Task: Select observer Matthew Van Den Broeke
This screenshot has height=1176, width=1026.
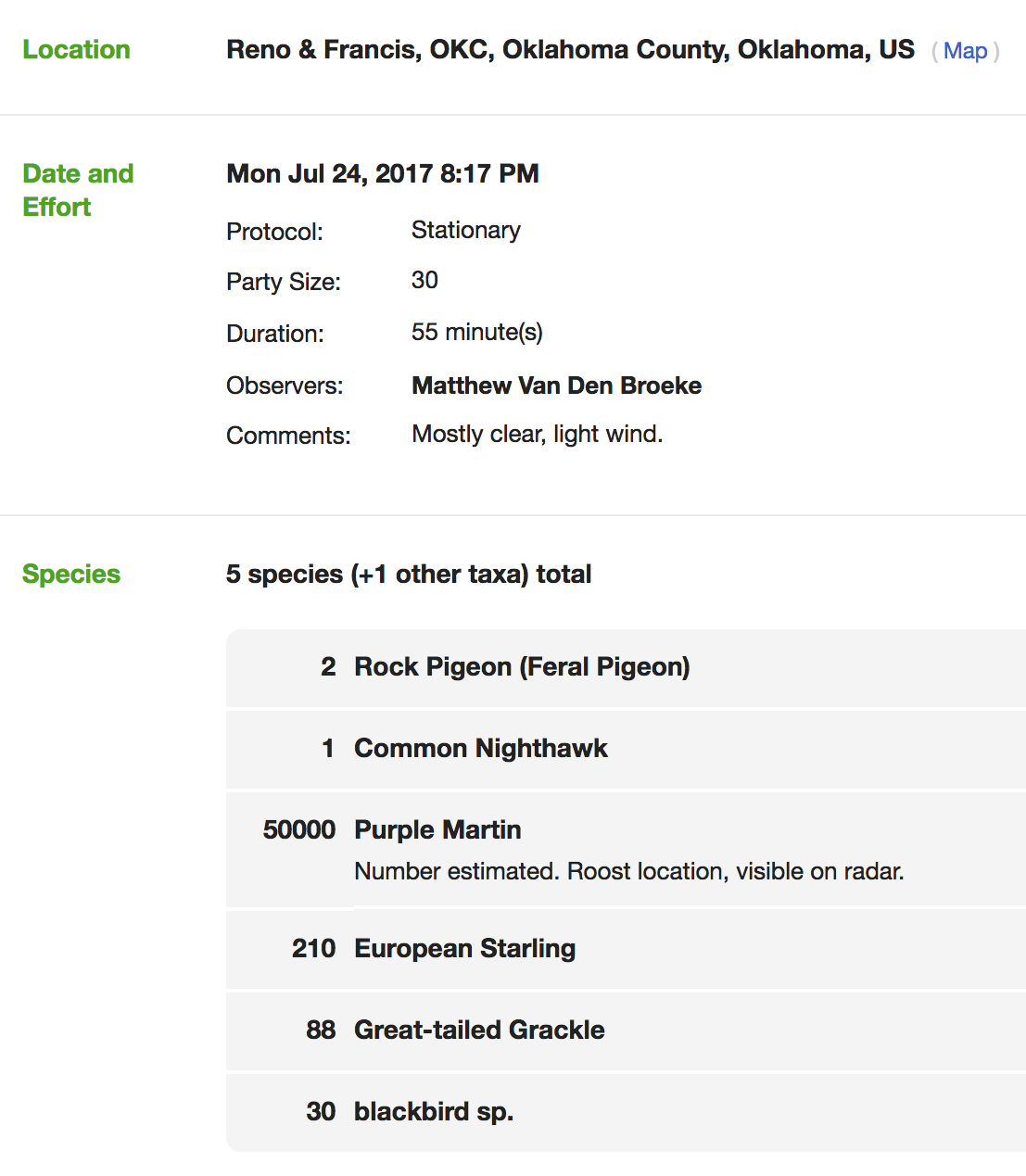Action: (x=556, y=386)
